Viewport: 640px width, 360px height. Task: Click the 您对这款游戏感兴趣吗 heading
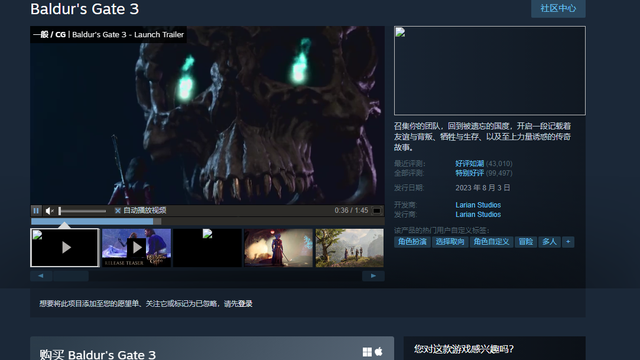click(x=464, y=349)
